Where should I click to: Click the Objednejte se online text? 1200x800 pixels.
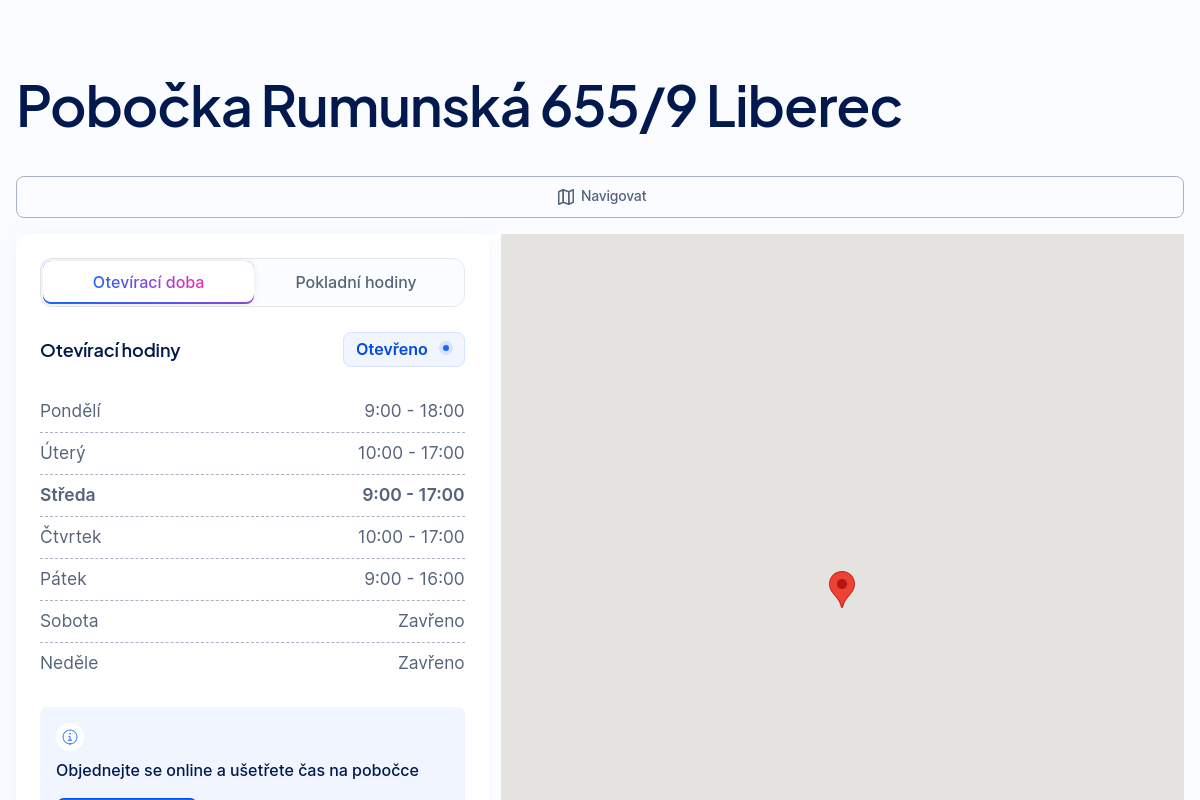pos(237,770)
